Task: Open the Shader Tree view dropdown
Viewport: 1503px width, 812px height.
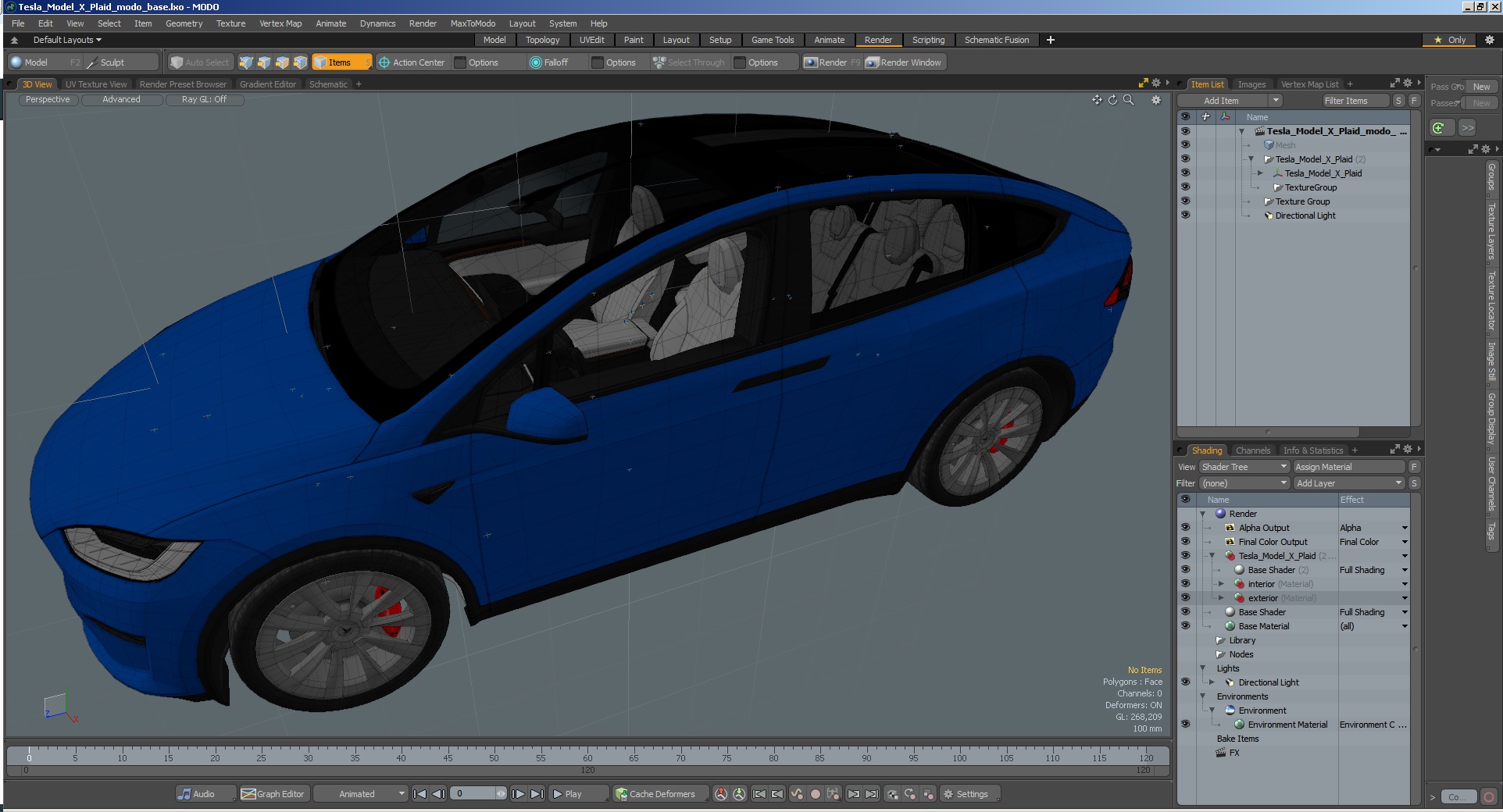Action: 1244,467
